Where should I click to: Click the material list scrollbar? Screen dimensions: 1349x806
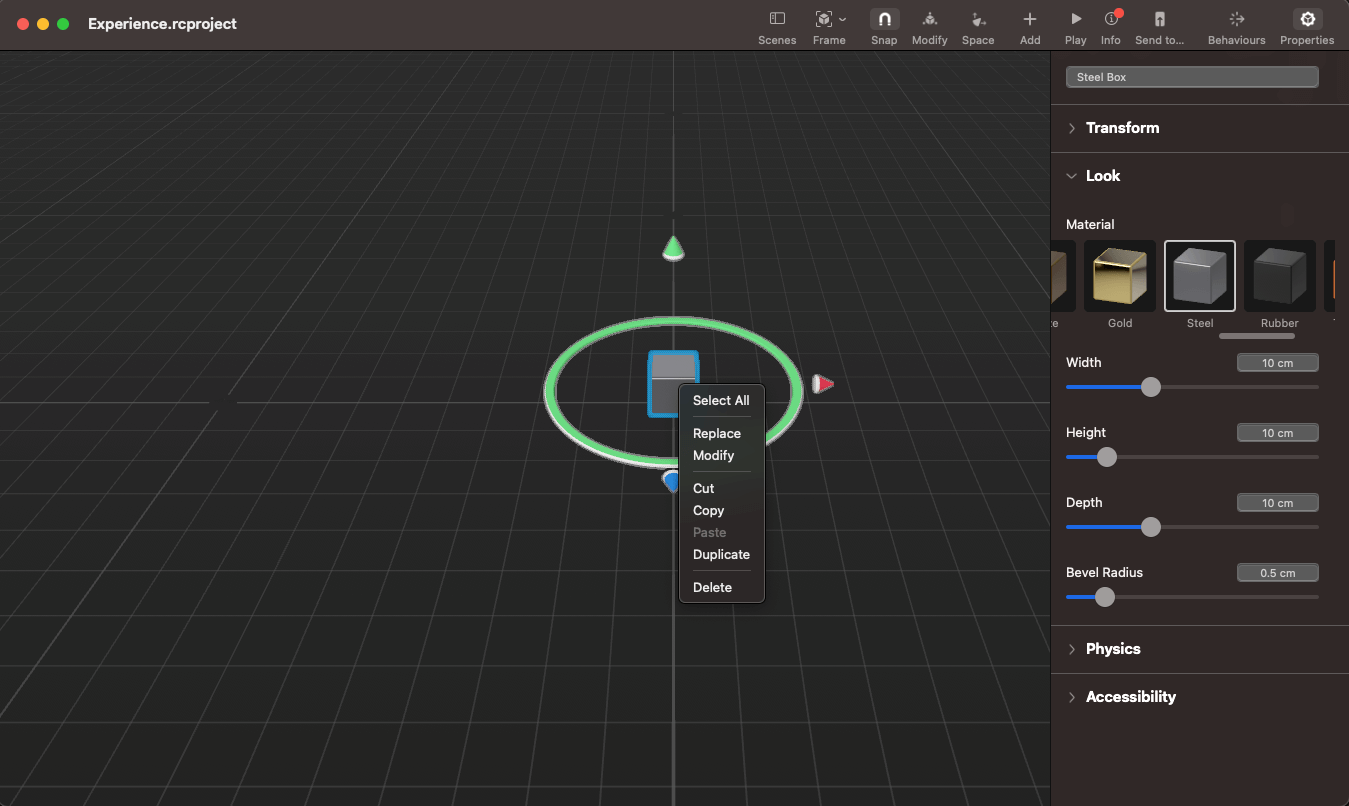[x=1256, y=336]
